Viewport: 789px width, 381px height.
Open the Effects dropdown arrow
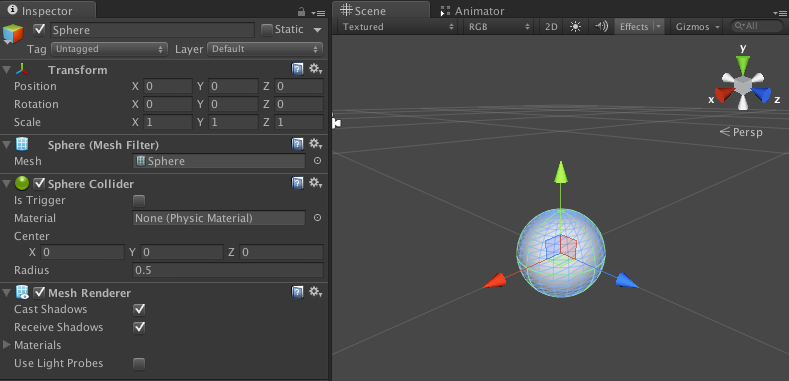point(659,27)
